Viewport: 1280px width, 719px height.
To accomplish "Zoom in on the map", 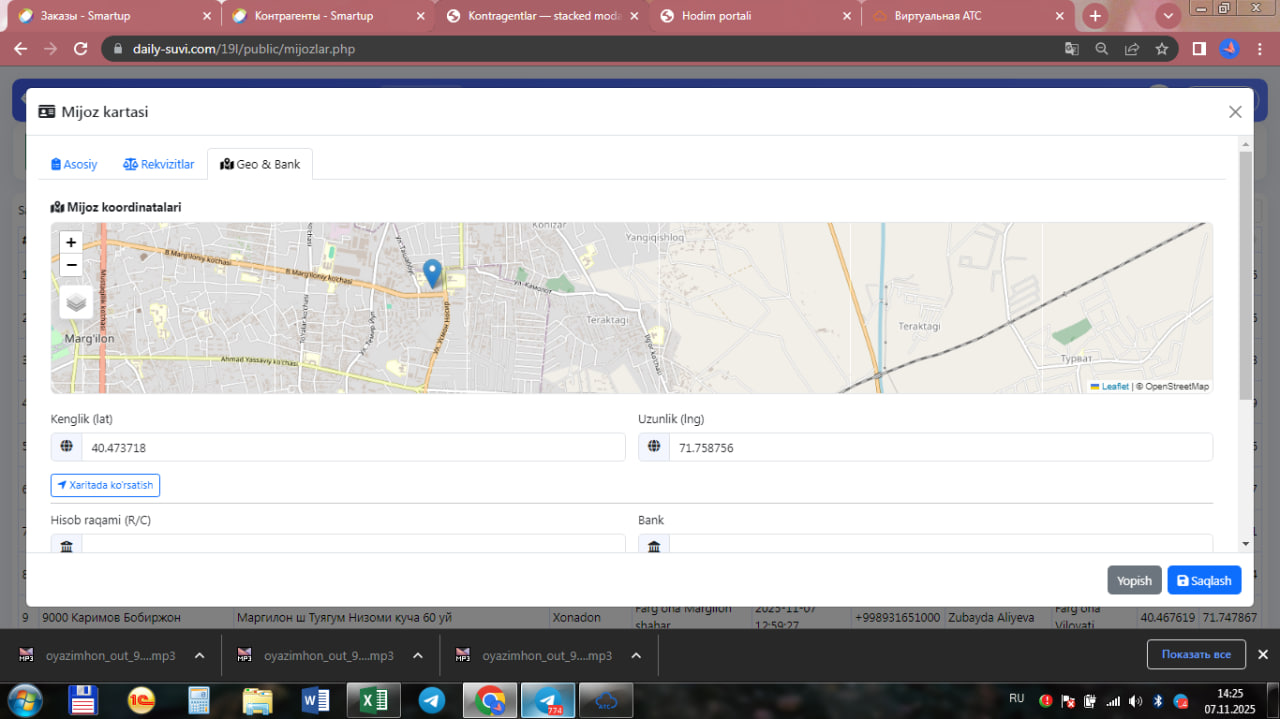I will tap(71, 242).
